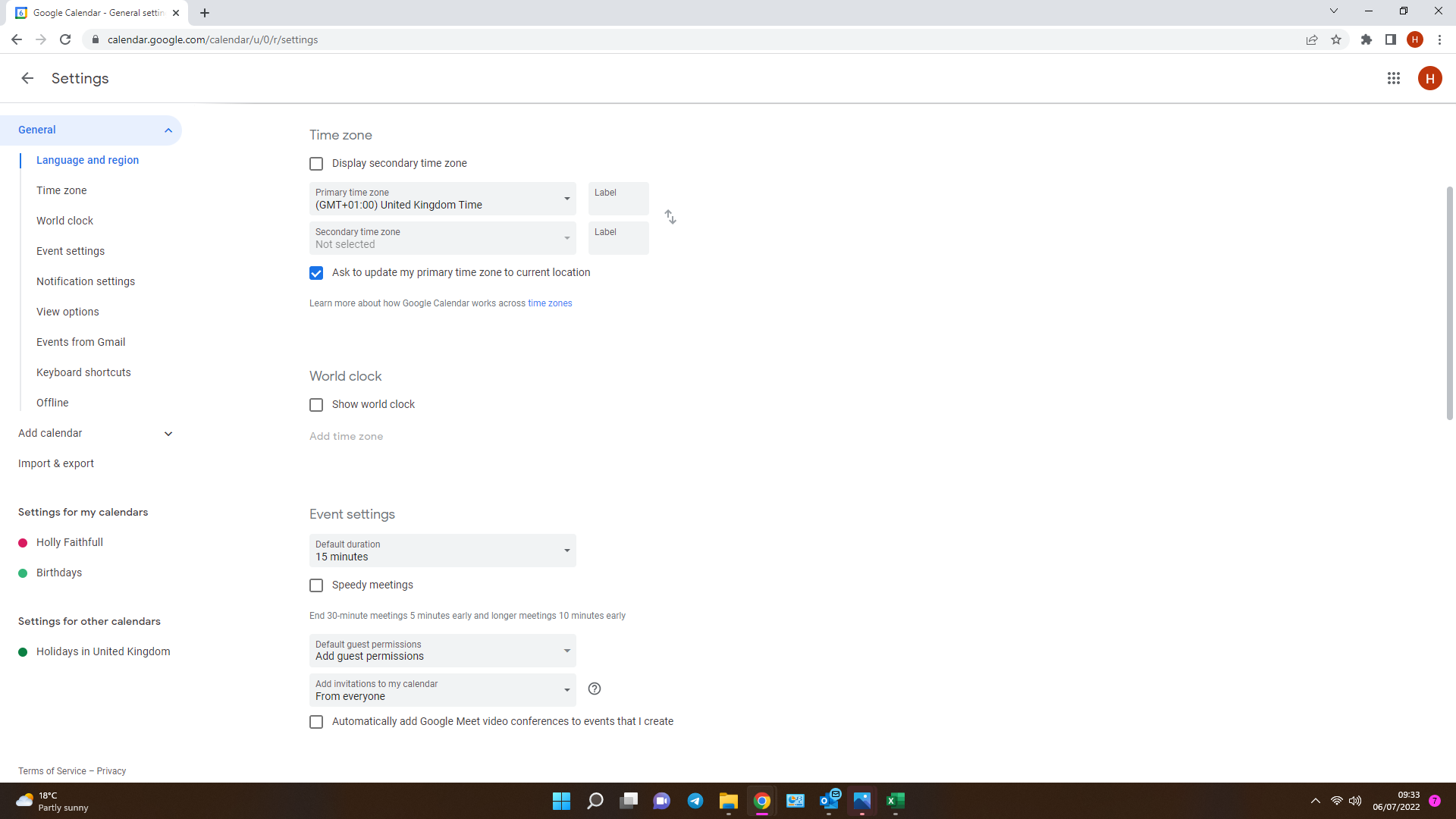
Task: Open Chrome extensions puzzle icon
Action: 1367,39
